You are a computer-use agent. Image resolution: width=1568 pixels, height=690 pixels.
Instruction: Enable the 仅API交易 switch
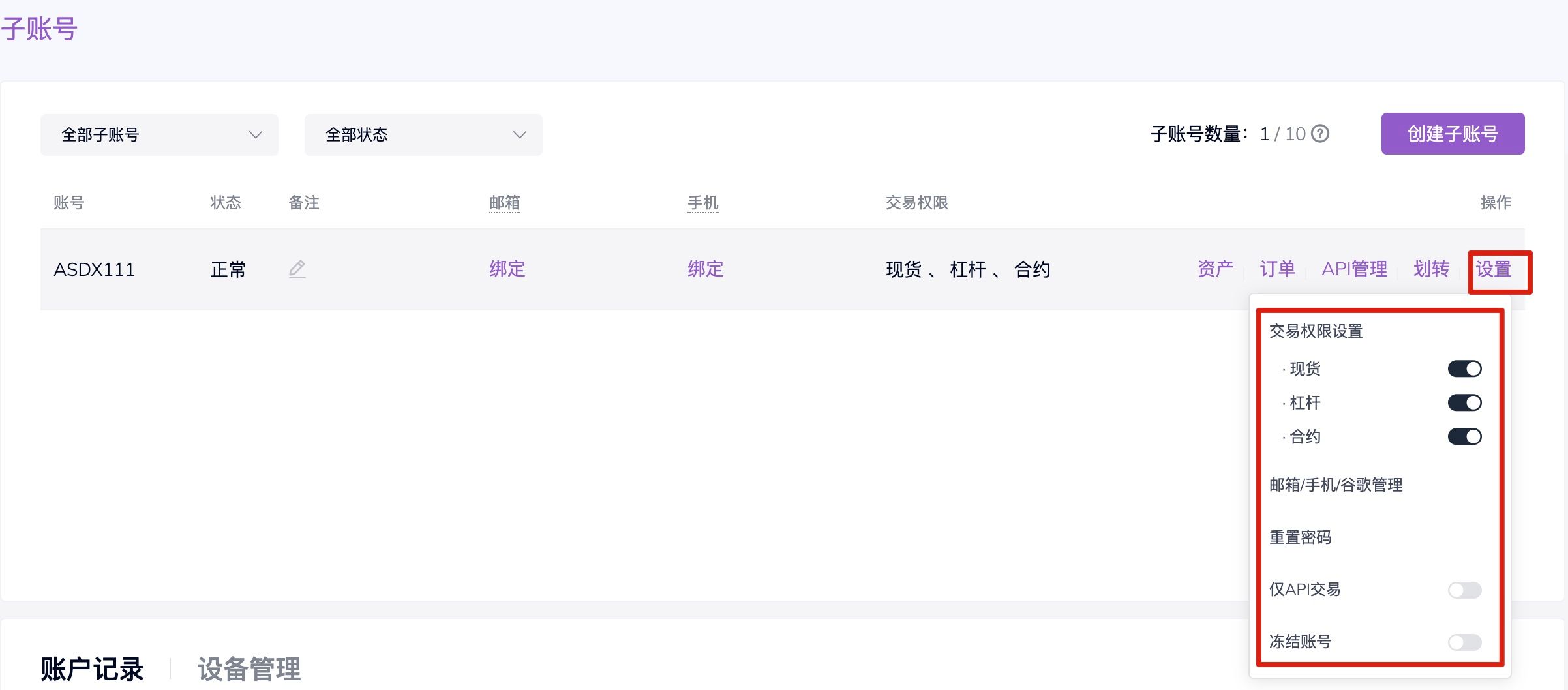(x=1464, y=590)
